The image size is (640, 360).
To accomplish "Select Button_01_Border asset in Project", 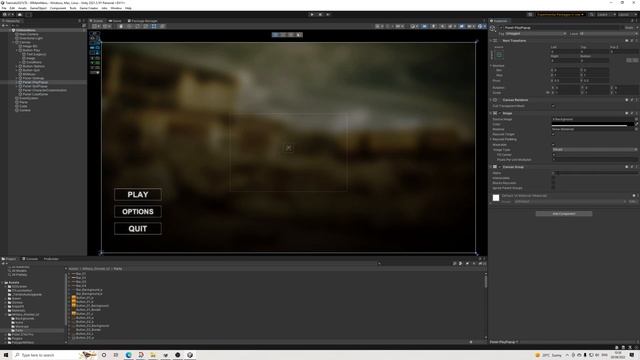I will 87,310.
